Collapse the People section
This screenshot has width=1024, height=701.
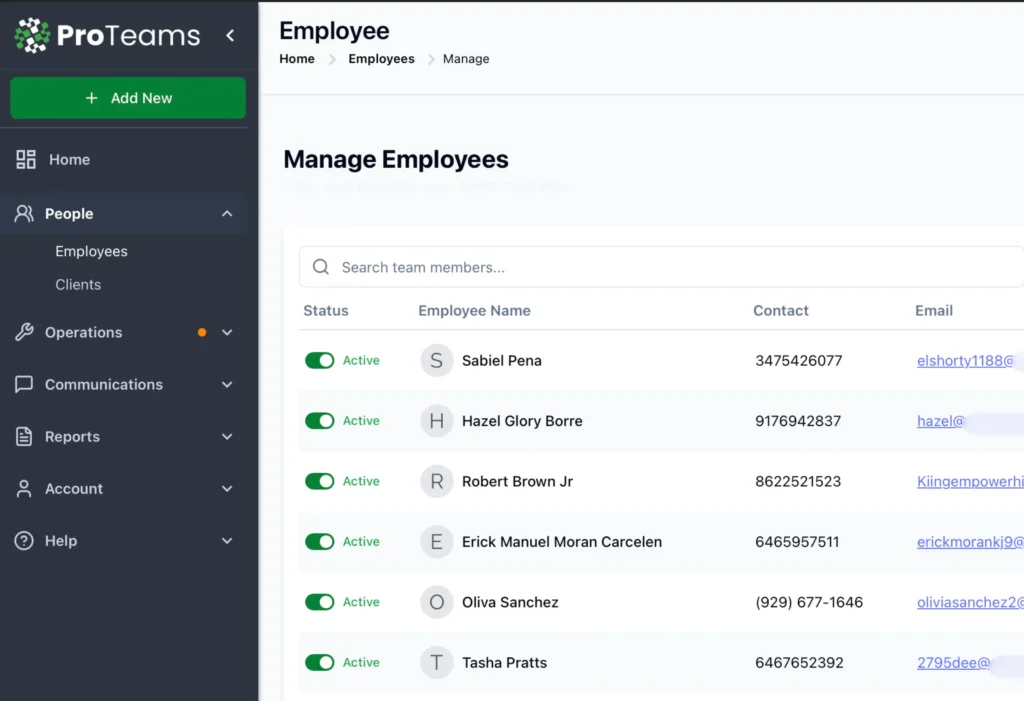[x=228, y=213]
